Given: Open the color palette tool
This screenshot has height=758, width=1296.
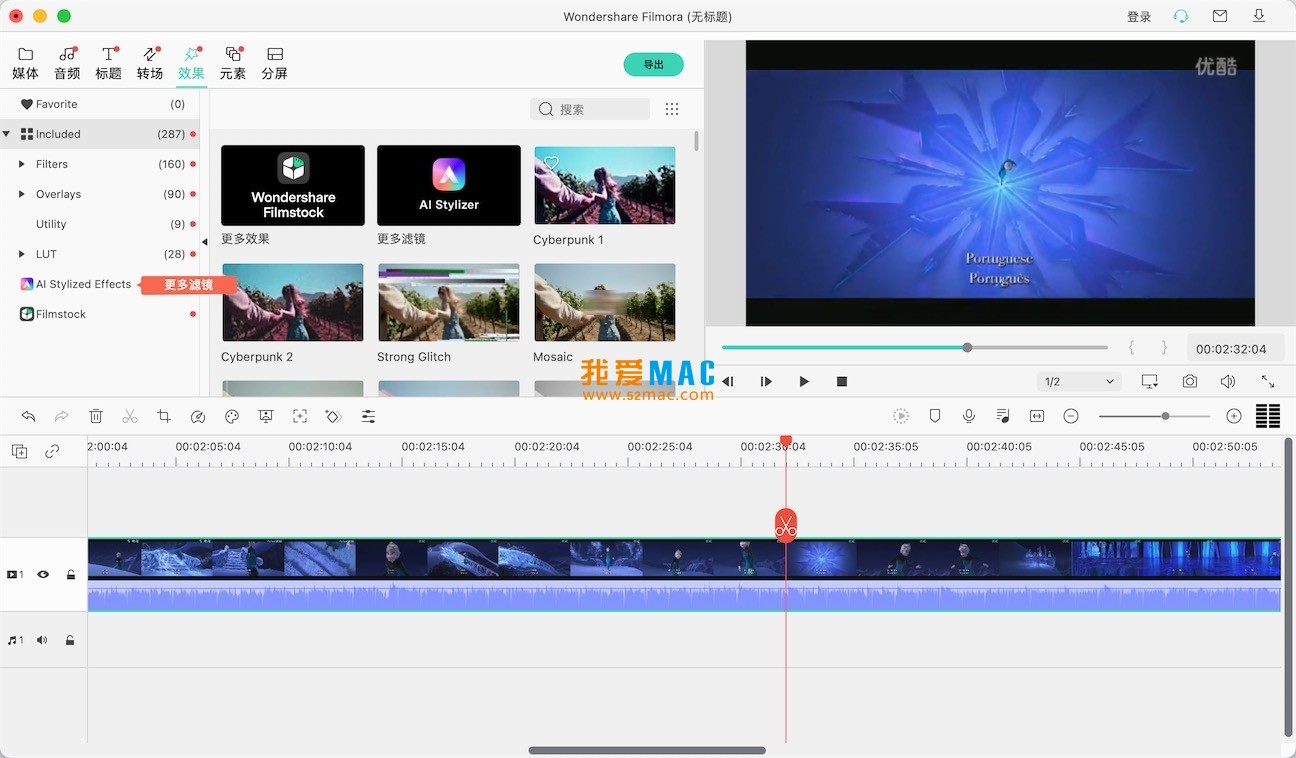Looking at the screenshot, I should tap(232, 416).
